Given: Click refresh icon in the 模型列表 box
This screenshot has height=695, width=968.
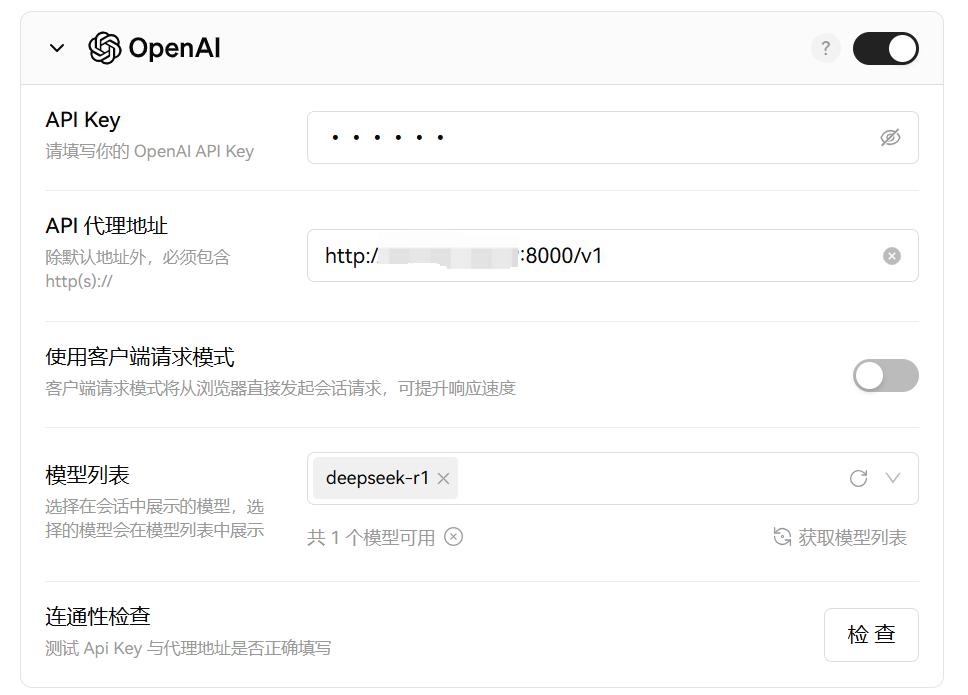Looking at the screenshot, I should click(858, 479).
